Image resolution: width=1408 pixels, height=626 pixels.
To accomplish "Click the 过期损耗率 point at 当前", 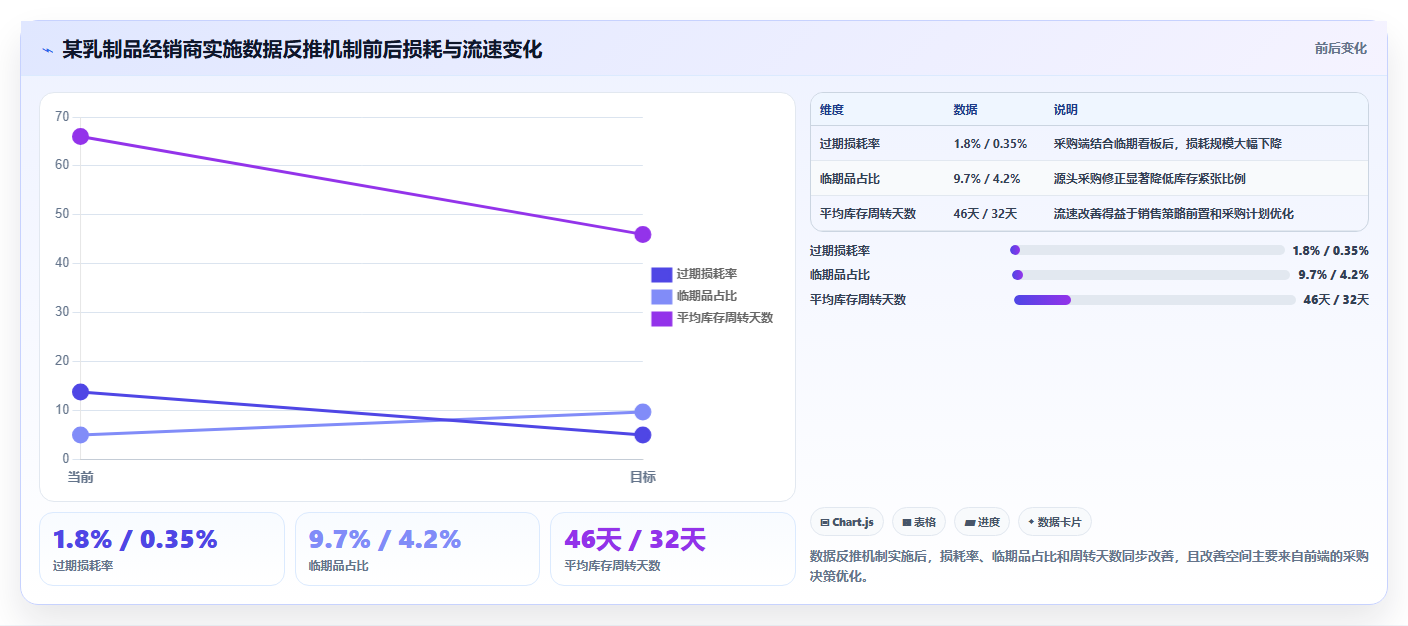I will tap(81, 392).
